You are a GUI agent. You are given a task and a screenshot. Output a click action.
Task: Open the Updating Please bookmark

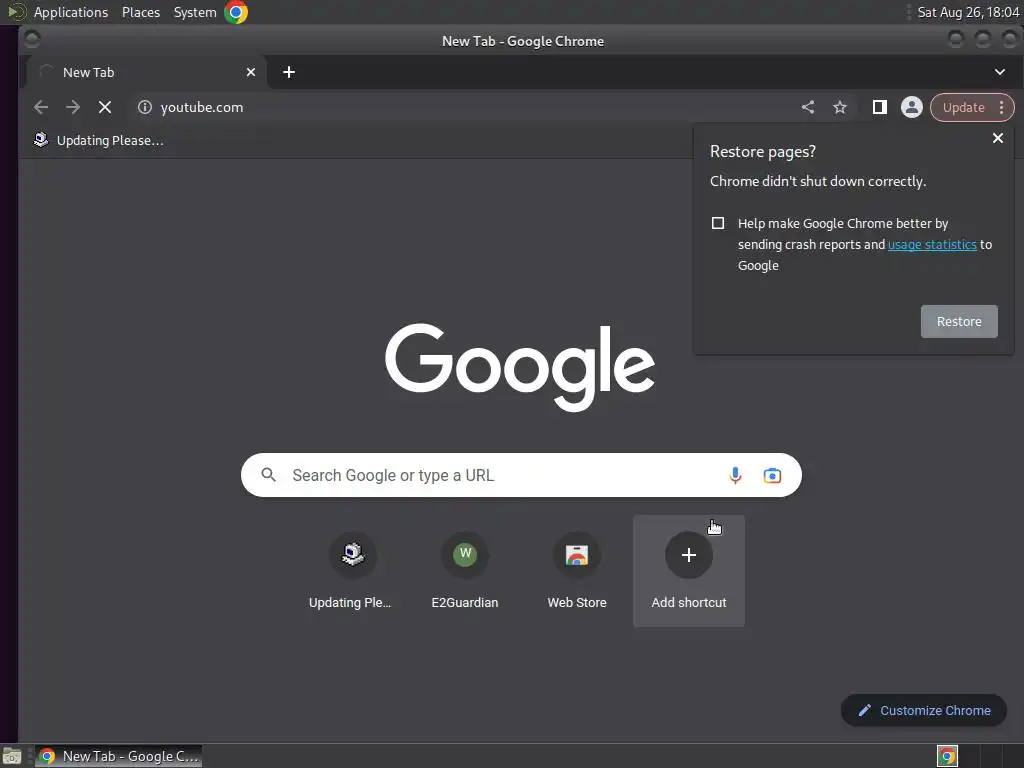click(x=99, y=140)
